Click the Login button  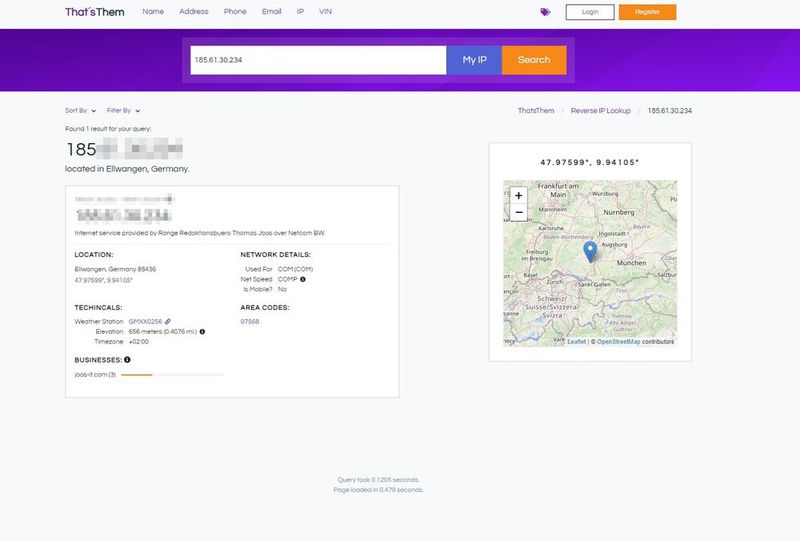pos(590,12)
